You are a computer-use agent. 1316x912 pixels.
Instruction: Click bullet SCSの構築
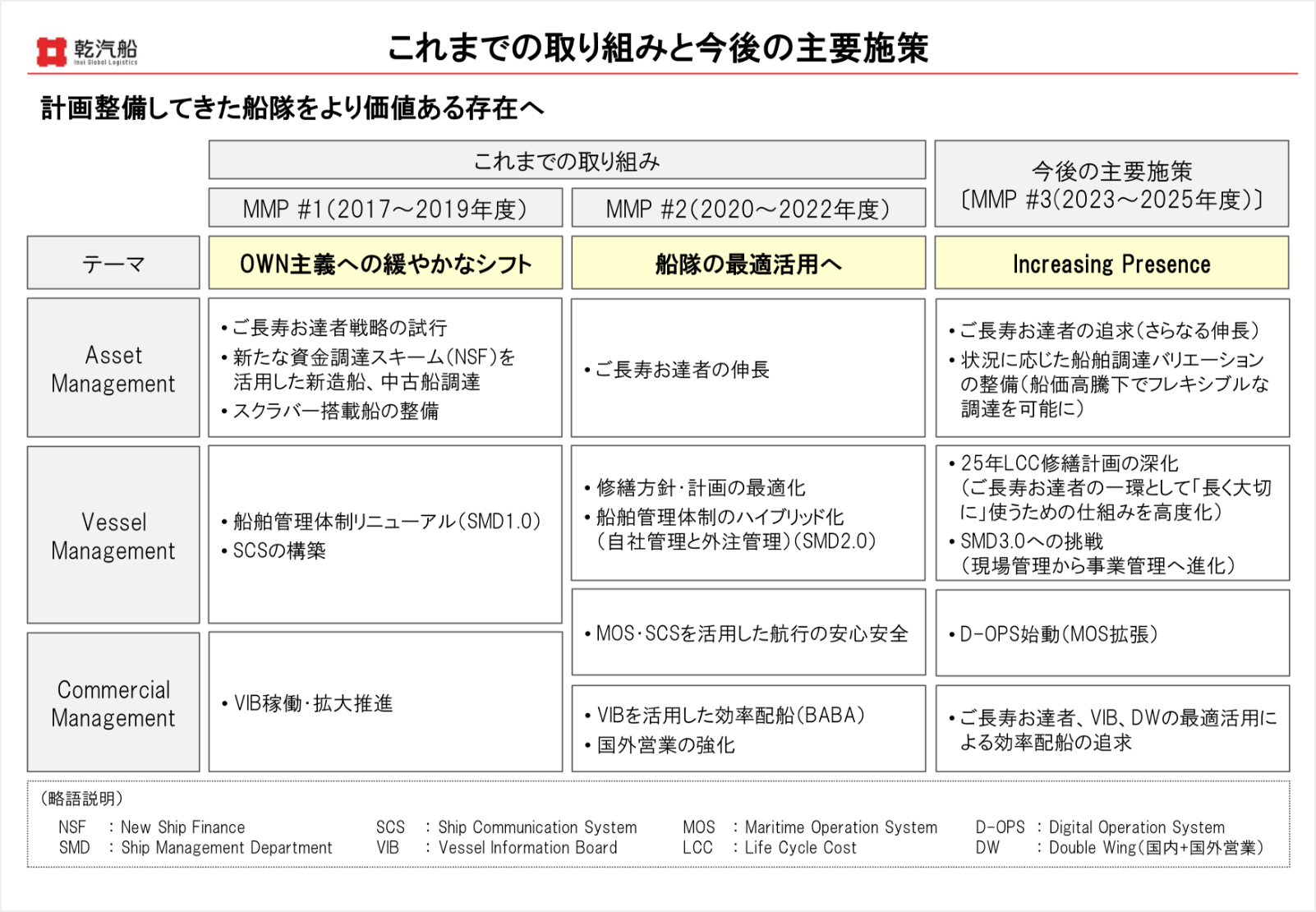pyautogui.click(x=274, y=550)
